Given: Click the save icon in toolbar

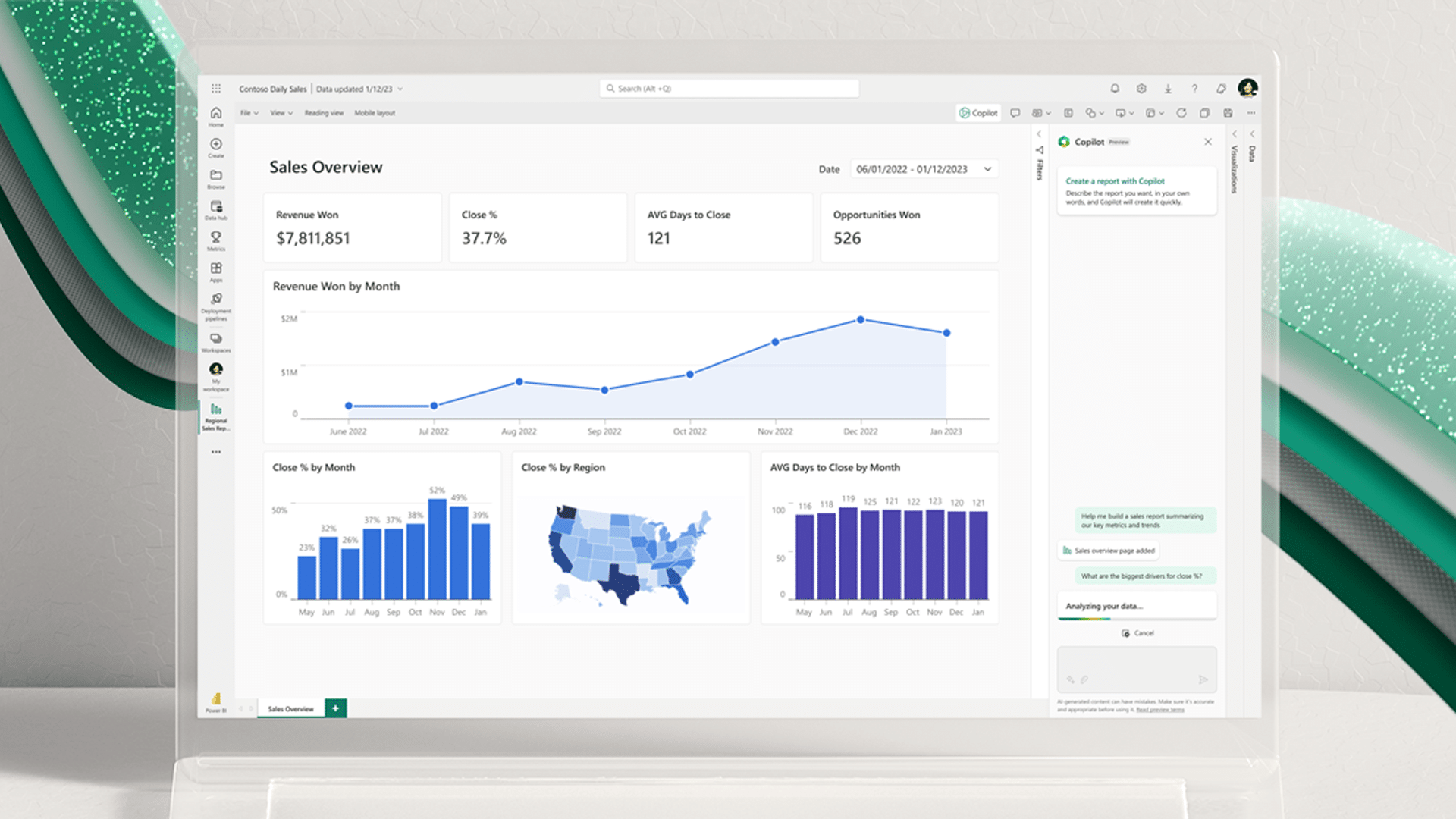Looking at the screenshot, I should (x=1228, y=113).
